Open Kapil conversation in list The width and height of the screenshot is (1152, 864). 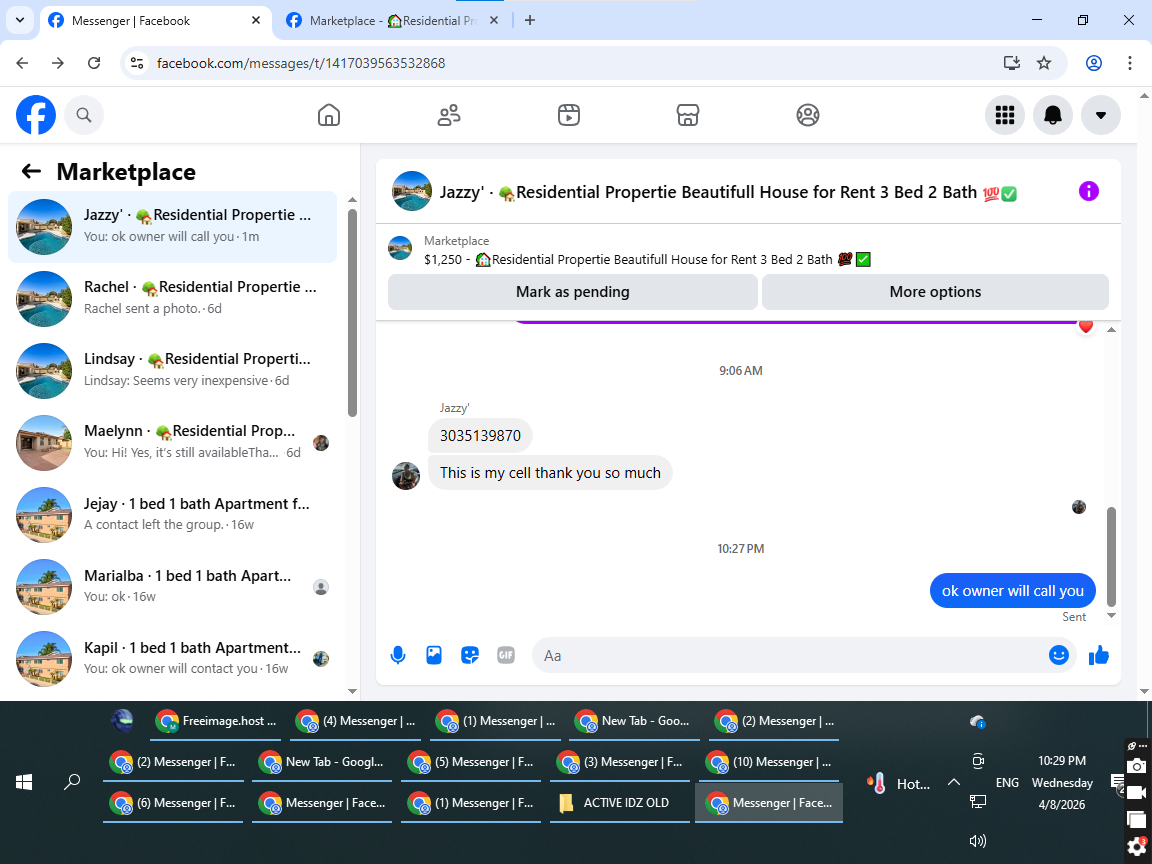coord(172,658)
